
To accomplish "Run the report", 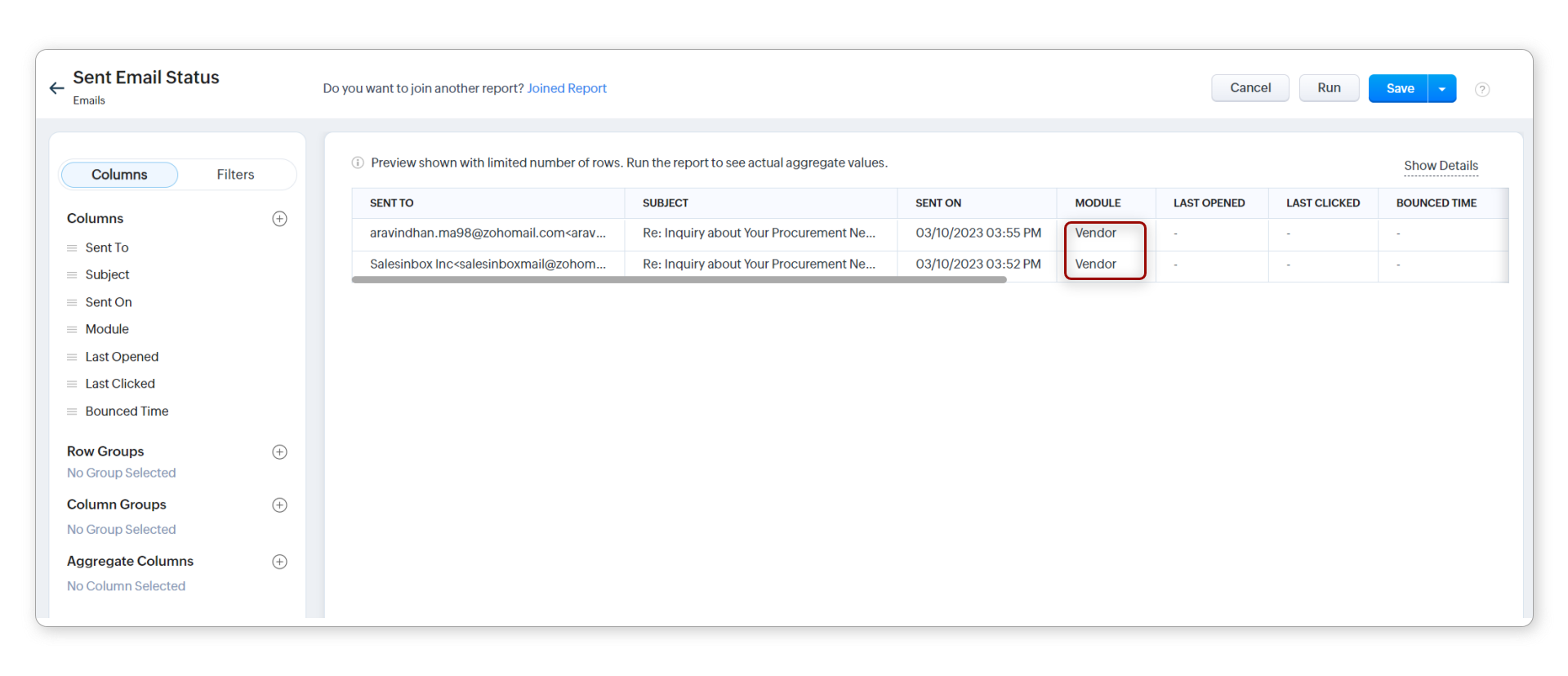I will click(x=1329, y=88).
